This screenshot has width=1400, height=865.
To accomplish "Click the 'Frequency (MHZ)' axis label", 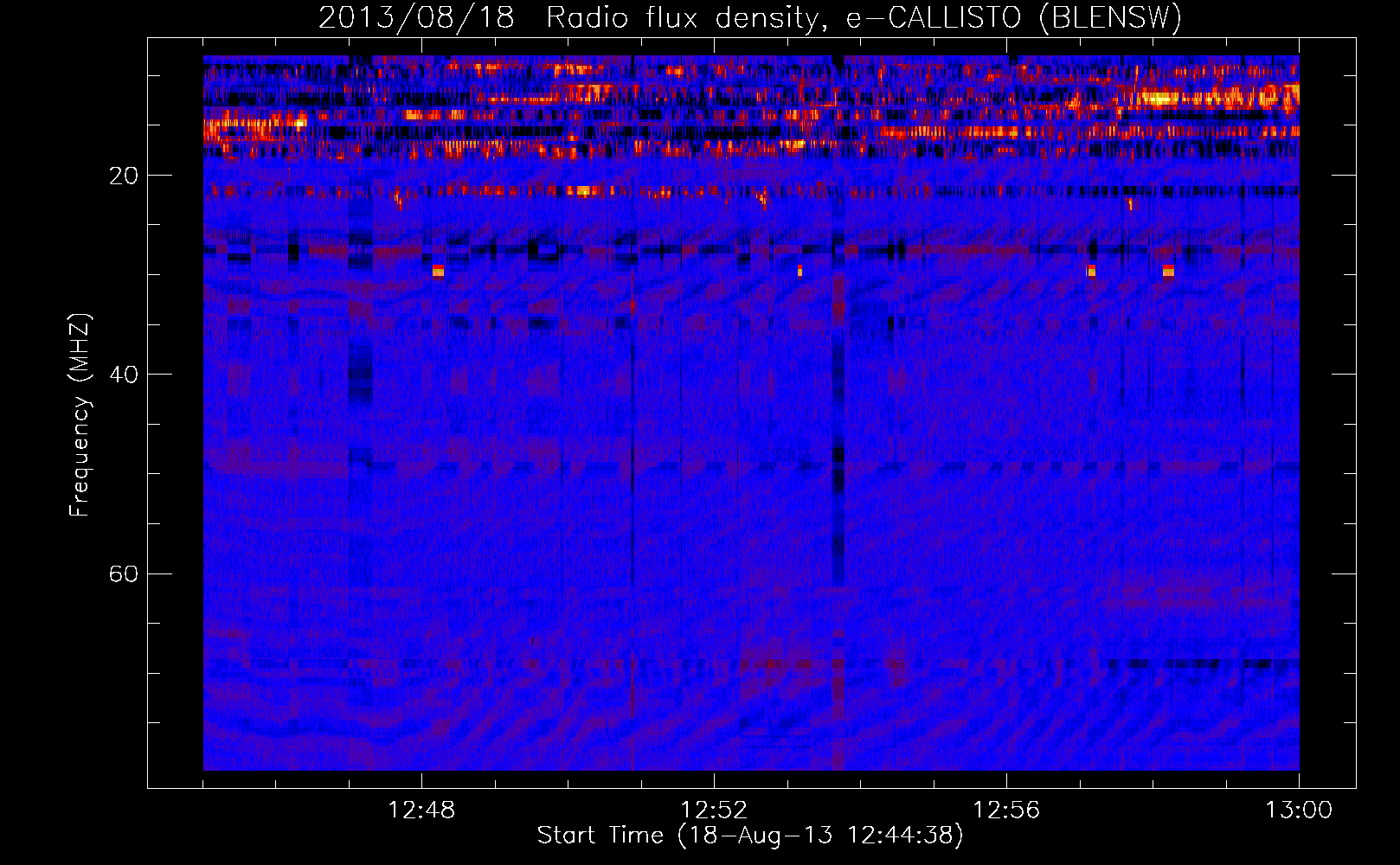I will (79, 415).
